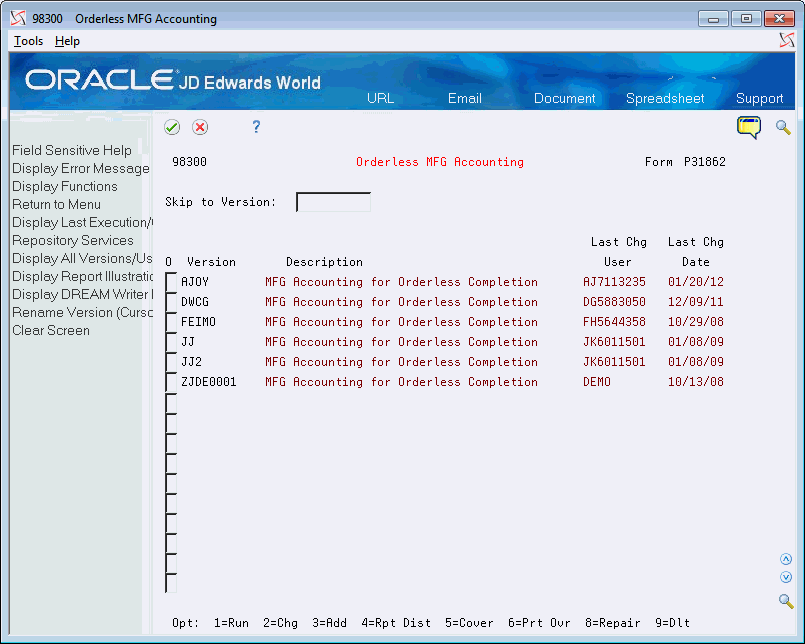Click the Form P31862 label
The image size is (805, 644).
point(685,162)
